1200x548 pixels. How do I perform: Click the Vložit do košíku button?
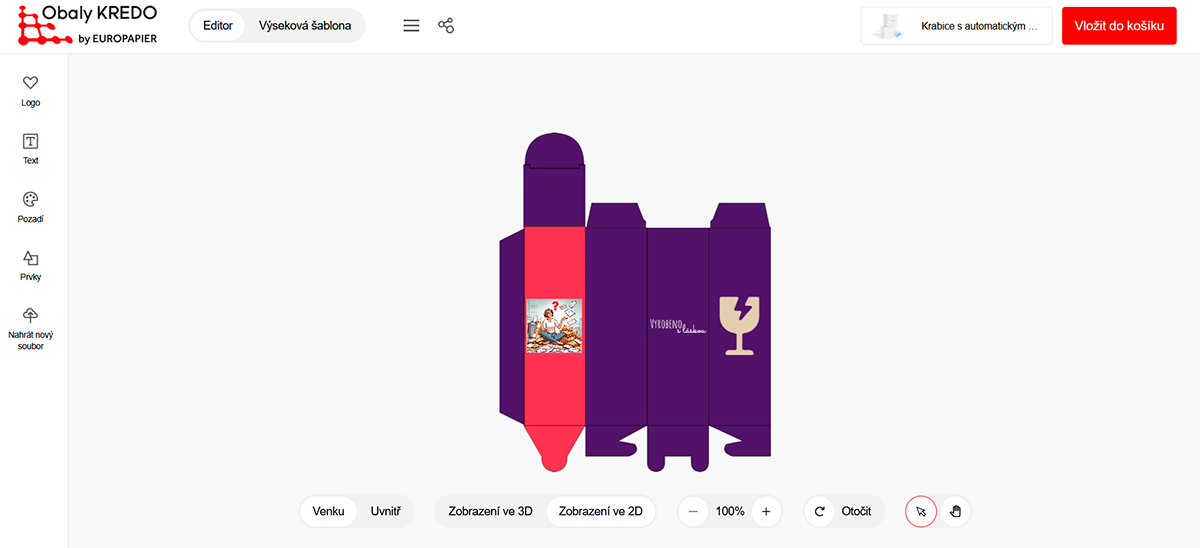coord(1119,27)
